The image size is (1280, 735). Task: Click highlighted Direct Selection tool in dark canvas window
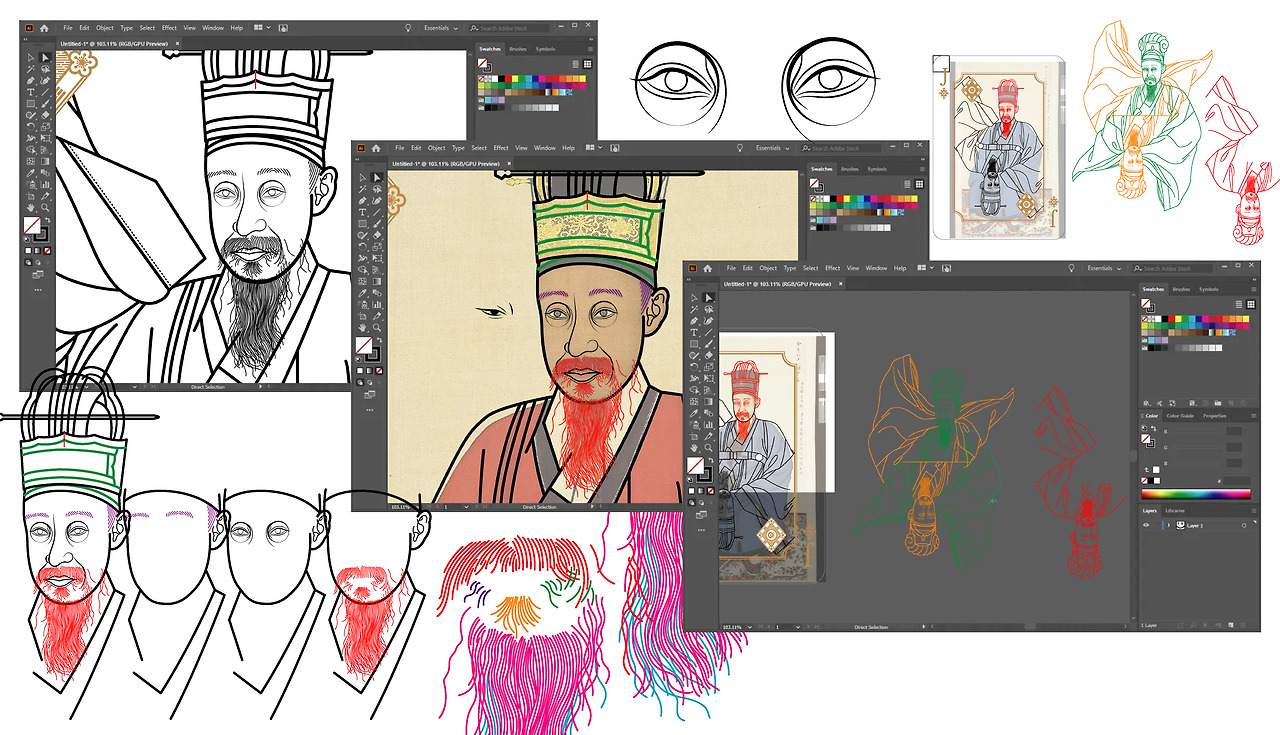pyautogui.click(x=709, y=298)
